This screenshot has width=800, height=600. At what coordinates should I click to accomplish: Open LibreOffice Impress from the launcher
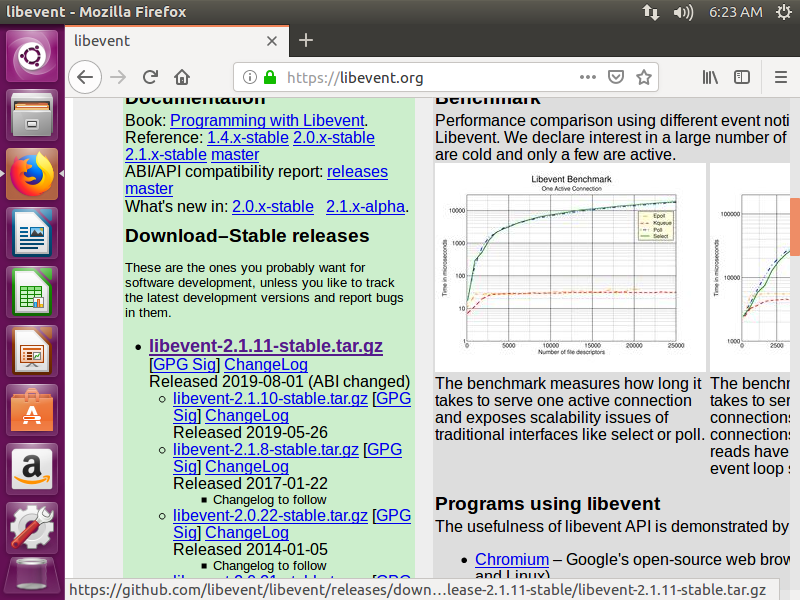pyautogui.click(x=32, y=352)
